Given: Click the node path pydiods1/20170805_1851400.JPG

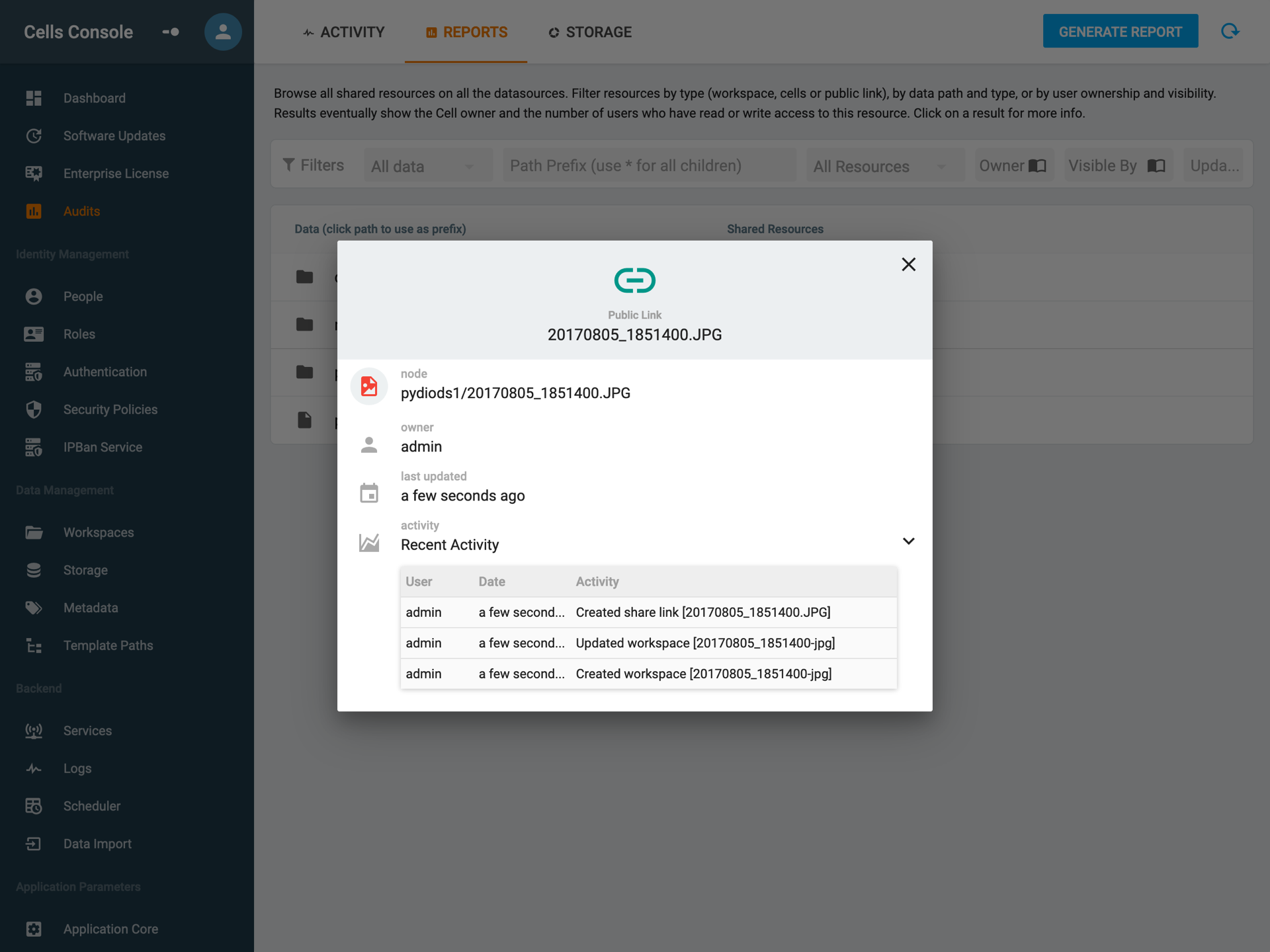Looking at the screenshot, I should click(x=515, y=393).
